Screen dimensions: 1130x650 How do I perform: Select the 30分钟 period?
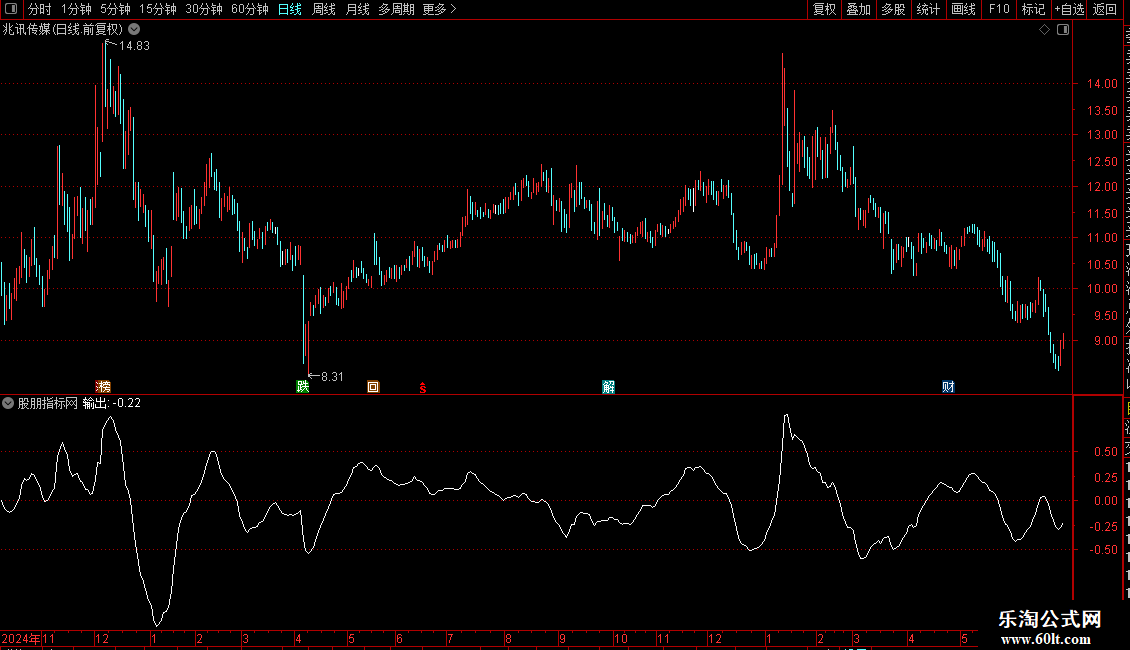point(204,9)
